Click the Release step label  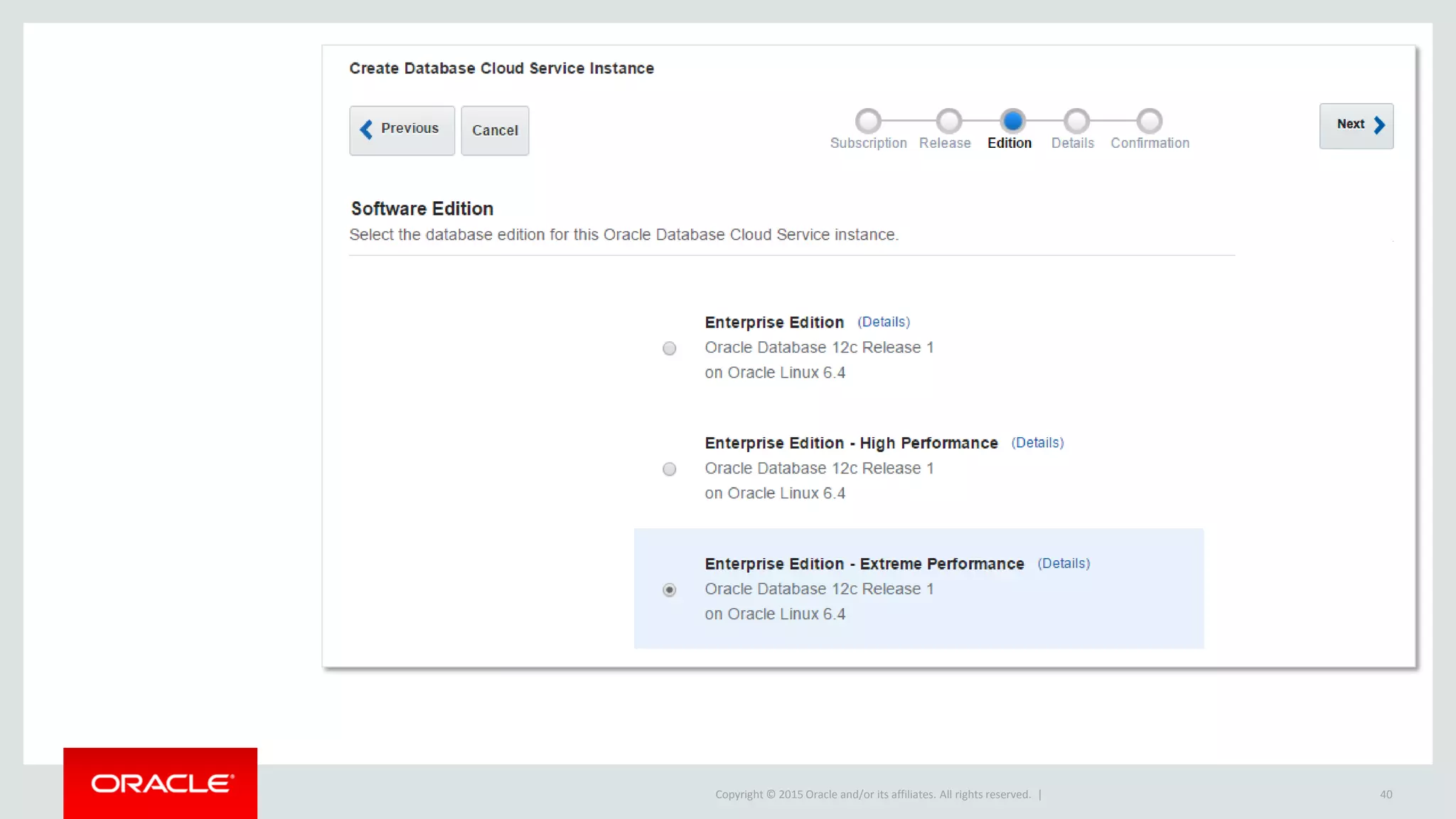point(944,143)
